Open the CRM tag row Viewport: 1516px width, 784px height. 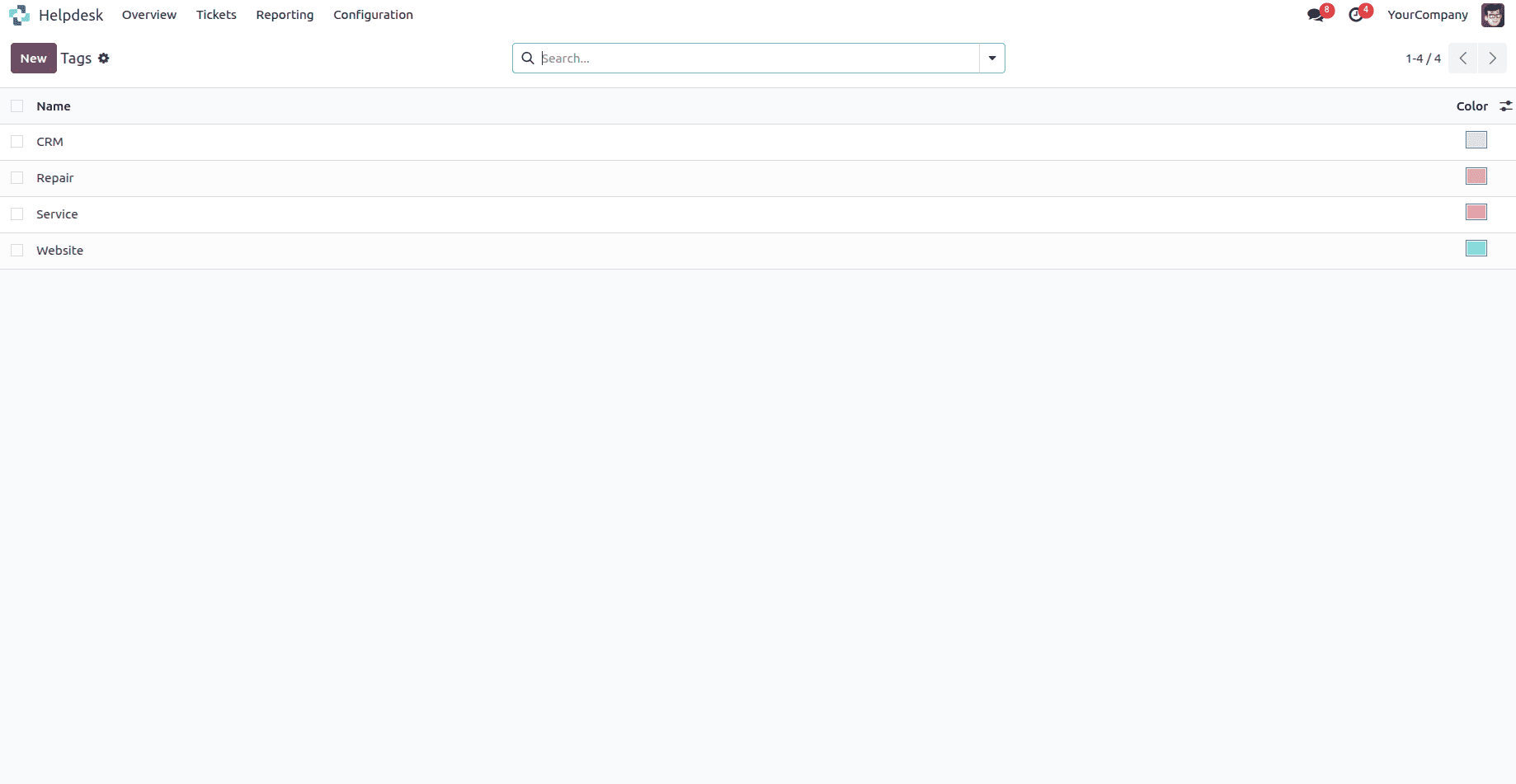pyautogui.click(x=758, y=142)
